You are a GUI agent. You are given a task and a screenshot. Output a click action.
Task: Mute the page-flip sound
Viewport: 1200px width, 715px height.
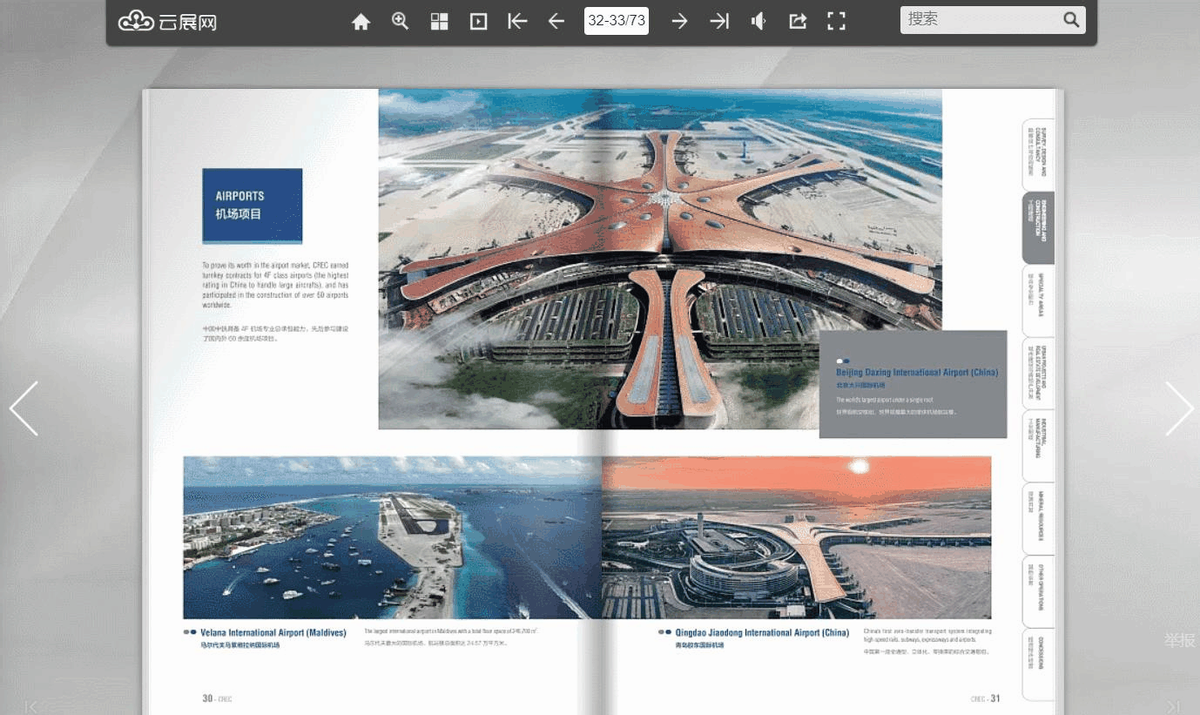click(x=759, y=21)
